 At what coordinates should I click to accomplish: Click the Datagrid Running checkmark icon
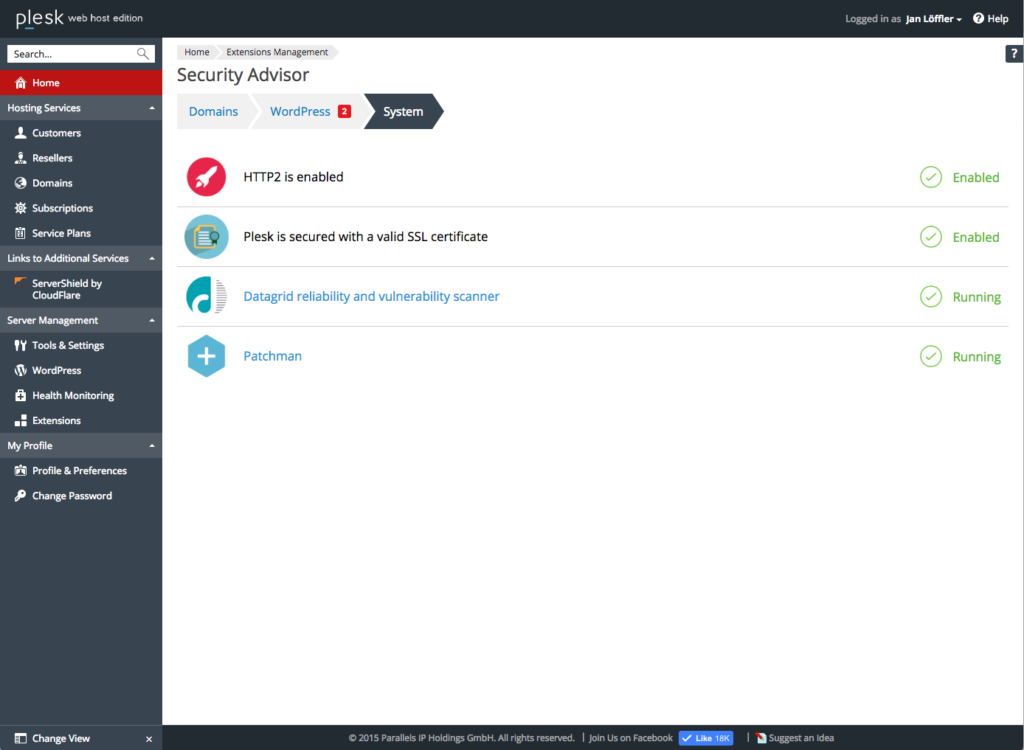coord(931,297)
